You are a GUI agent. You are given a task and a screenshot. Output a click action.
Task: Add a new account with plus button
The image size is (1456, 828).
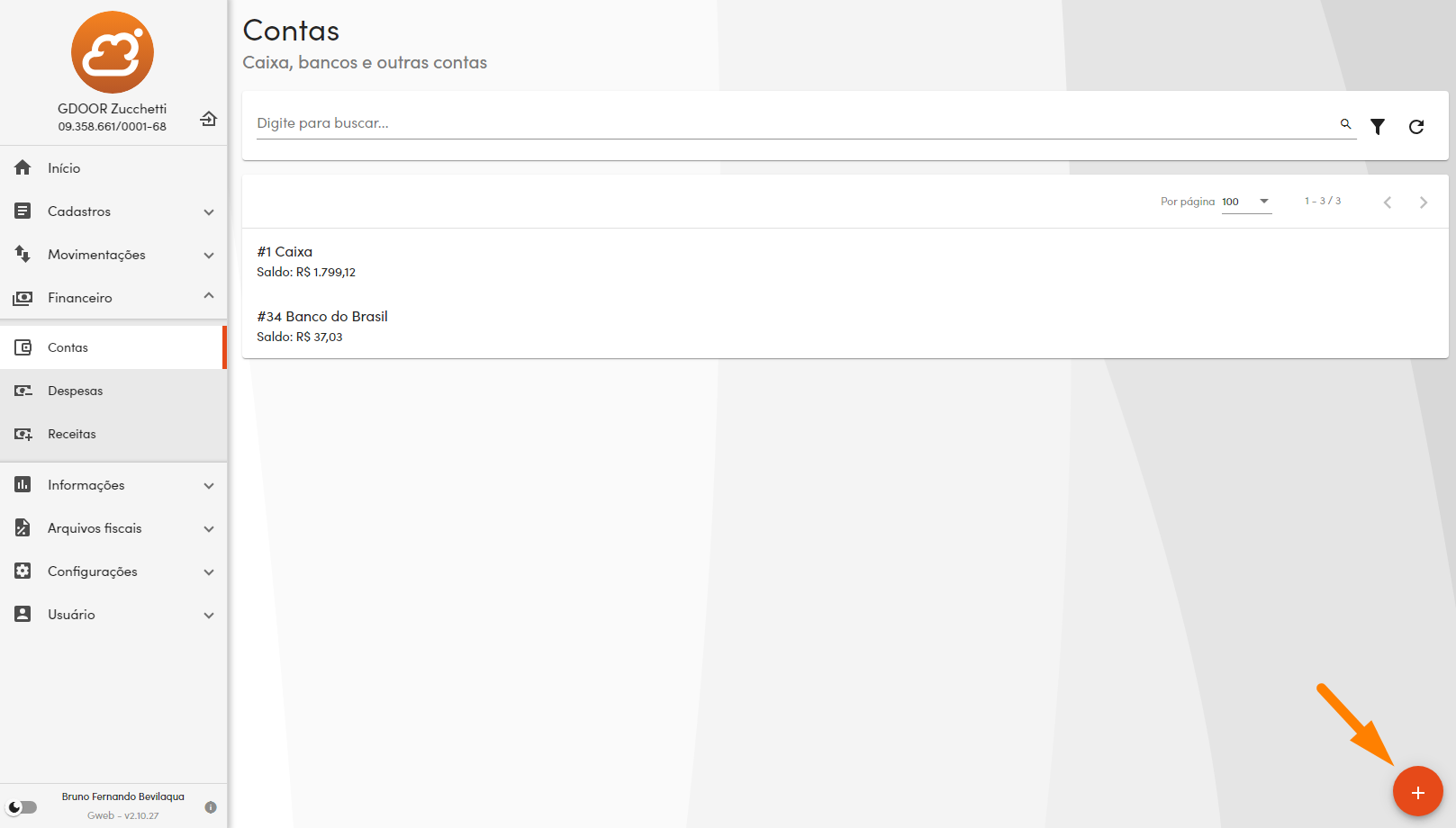(1418, 792)
